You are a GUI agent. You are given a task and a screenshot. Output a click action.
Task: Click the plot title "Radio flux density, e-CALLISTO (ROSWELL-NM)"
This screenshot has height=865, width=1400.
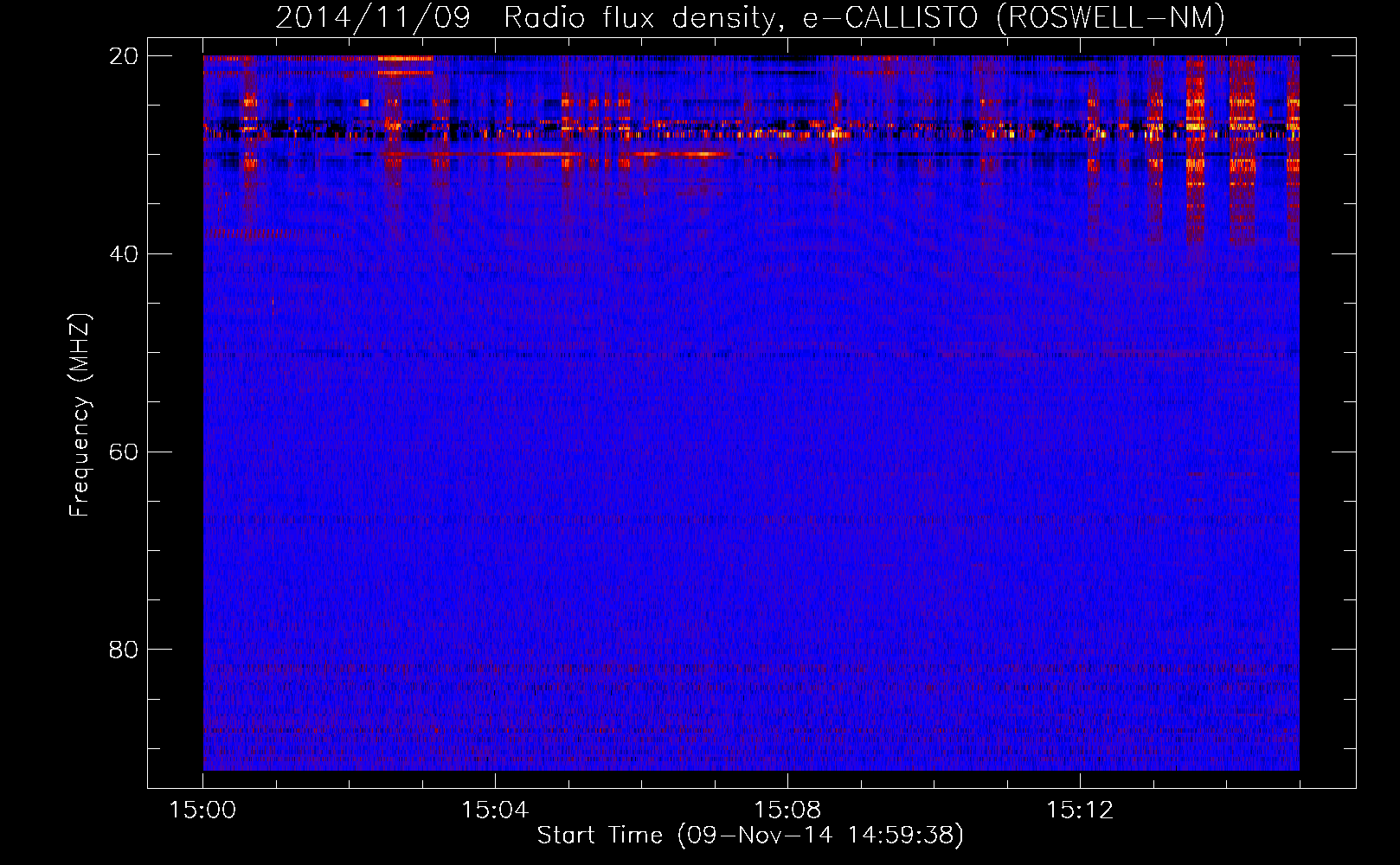click(864, 17)
